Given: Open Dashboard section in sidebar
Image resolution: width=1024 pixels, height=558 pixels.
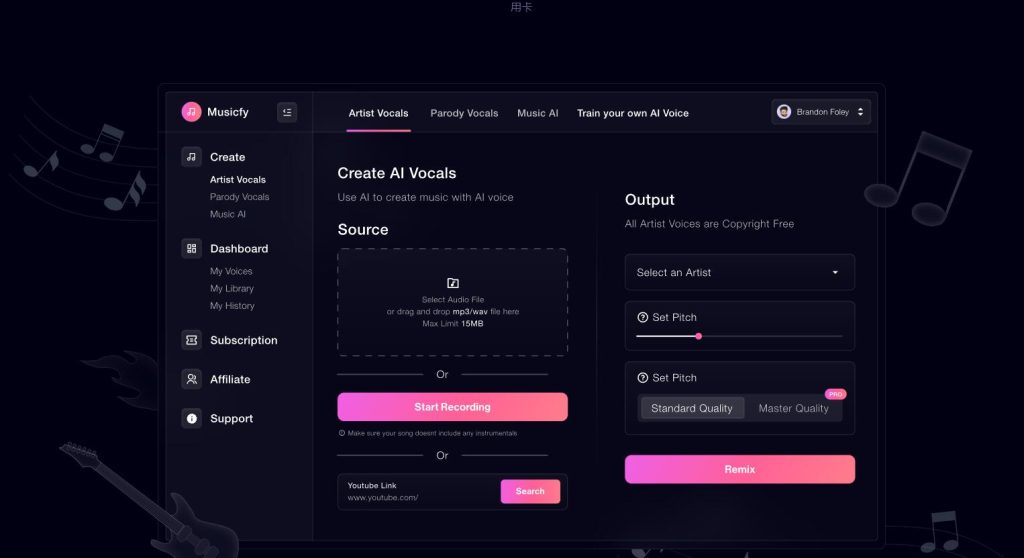Looking at the screenshot, I should [x=239, y=248].
